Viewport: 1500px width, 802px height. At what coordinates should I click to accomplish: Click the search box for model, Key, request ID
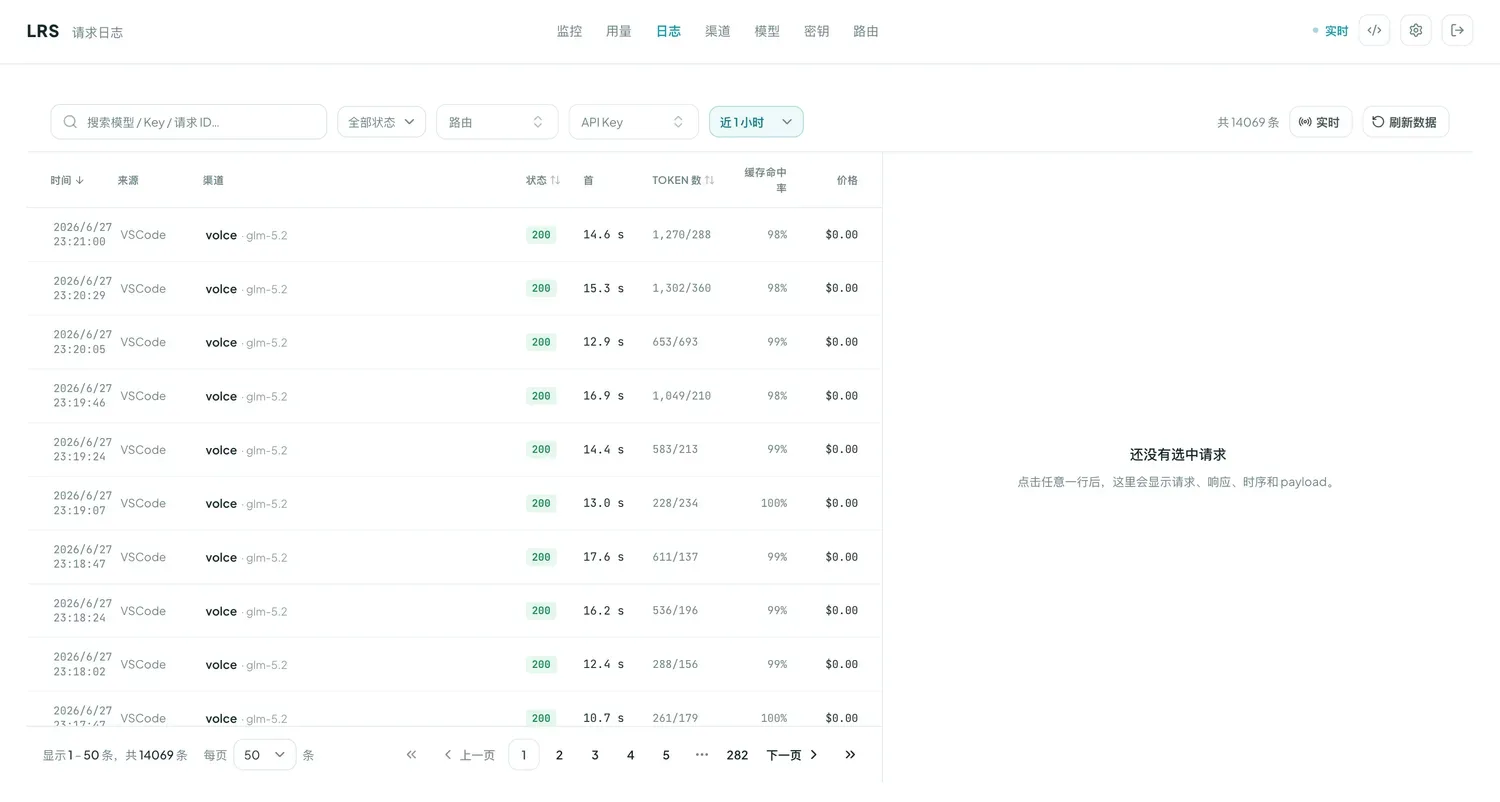coord(189,122)
